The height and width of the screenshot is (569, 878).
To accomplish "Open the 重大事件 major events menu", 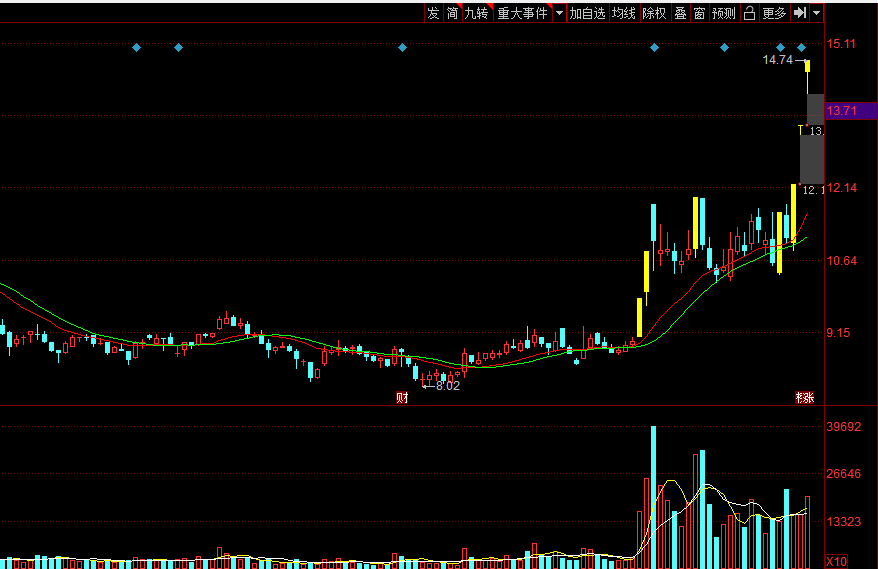I will click(522, 13).
